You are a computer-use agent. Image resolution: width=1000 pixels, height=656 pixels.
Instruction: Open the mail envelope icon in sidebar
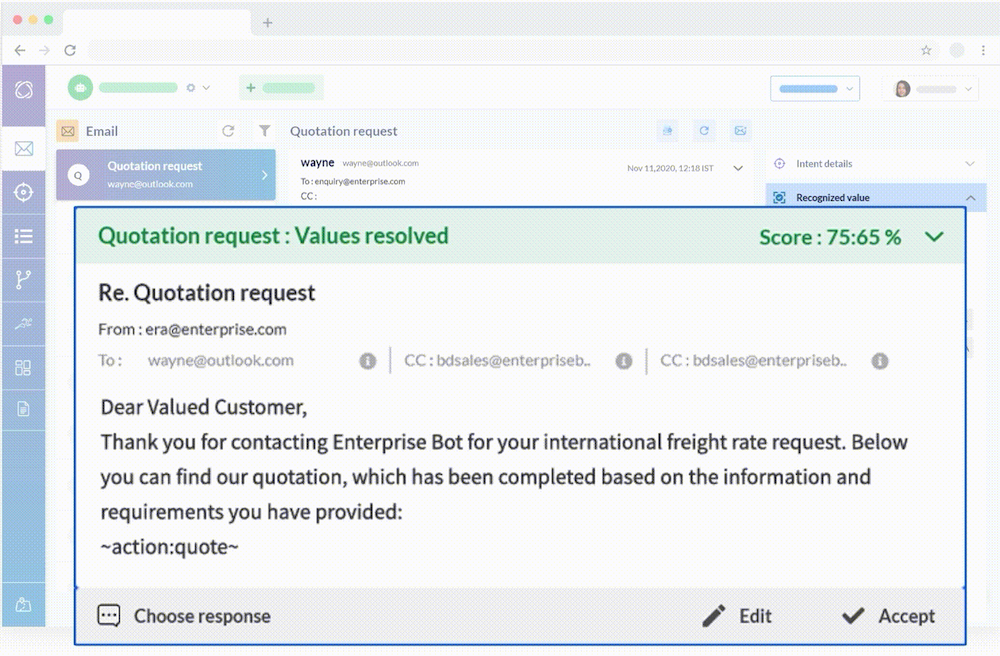pos(24,149)
